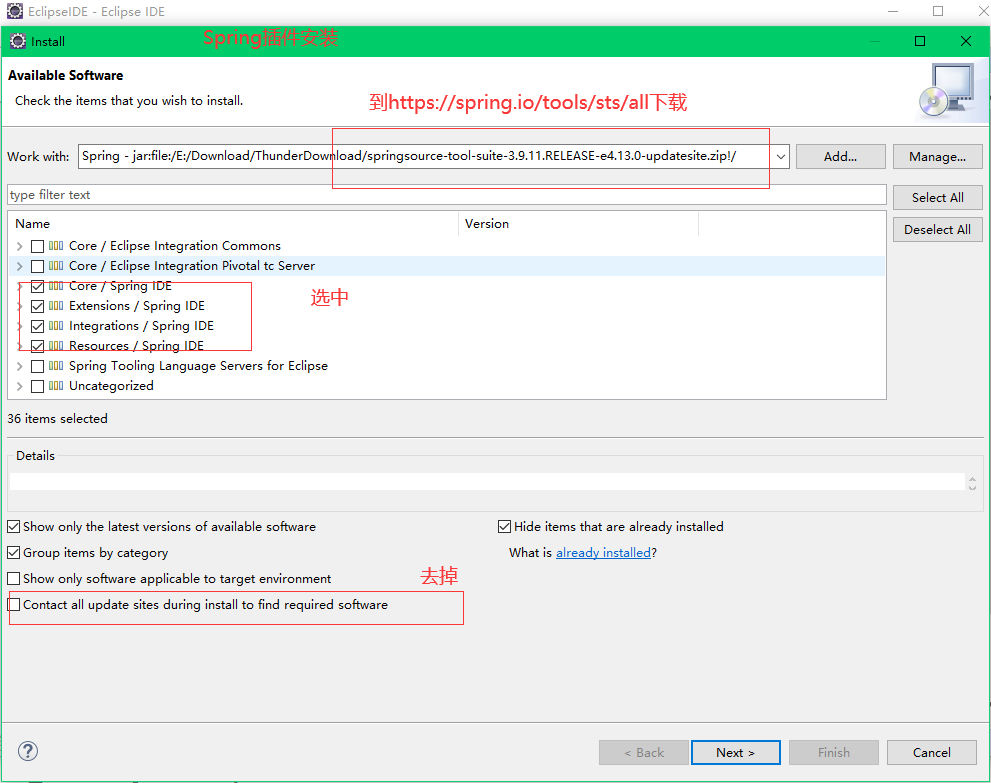Click the Details box scroll arrows

click(x=973, y=483)
